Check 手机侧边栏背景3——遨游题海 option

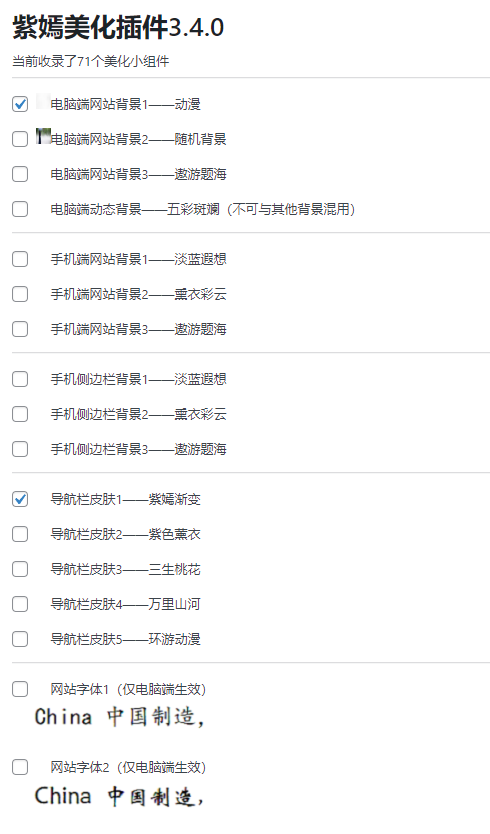pyautogui.click(x=20, y=449)
